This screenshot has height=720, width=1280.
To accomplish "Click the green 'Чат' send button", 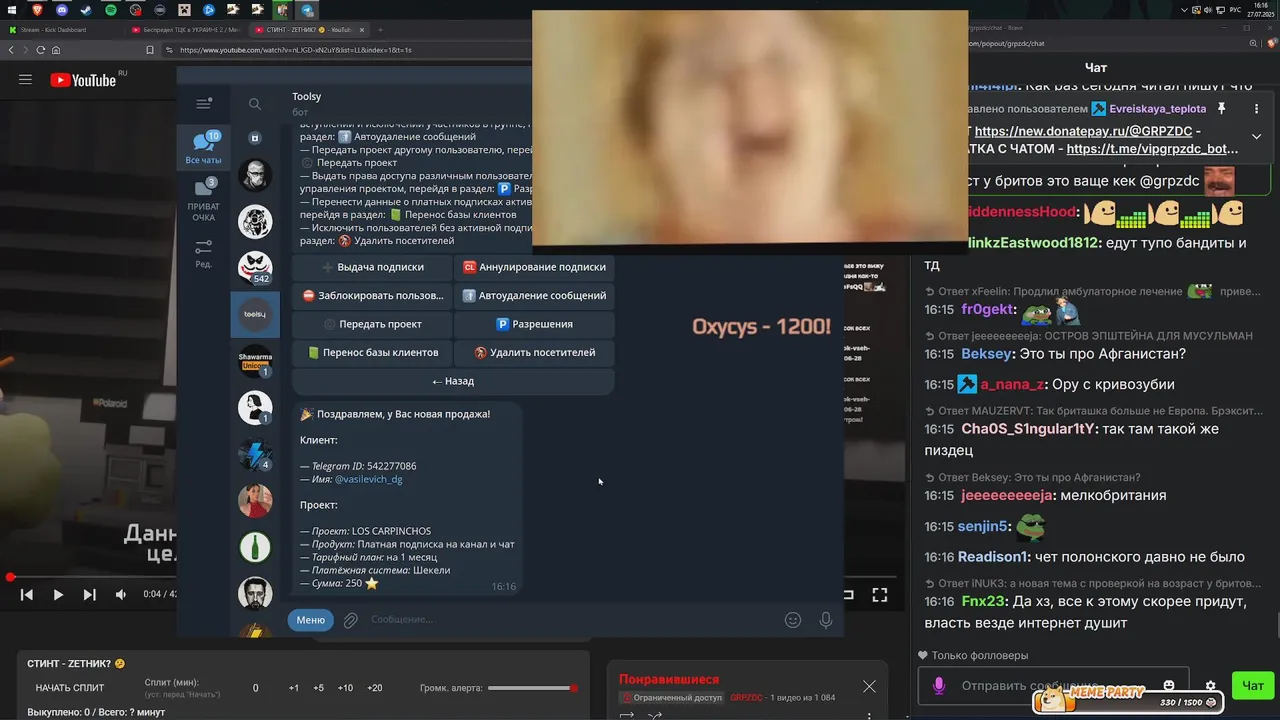I will coord(1253,686).
